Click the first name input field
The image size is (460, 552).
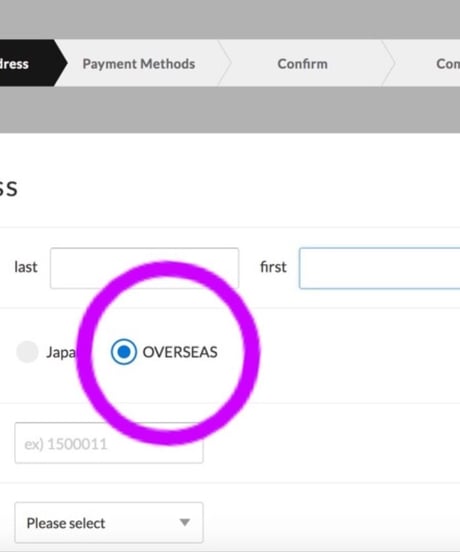(x=379, y=268)
